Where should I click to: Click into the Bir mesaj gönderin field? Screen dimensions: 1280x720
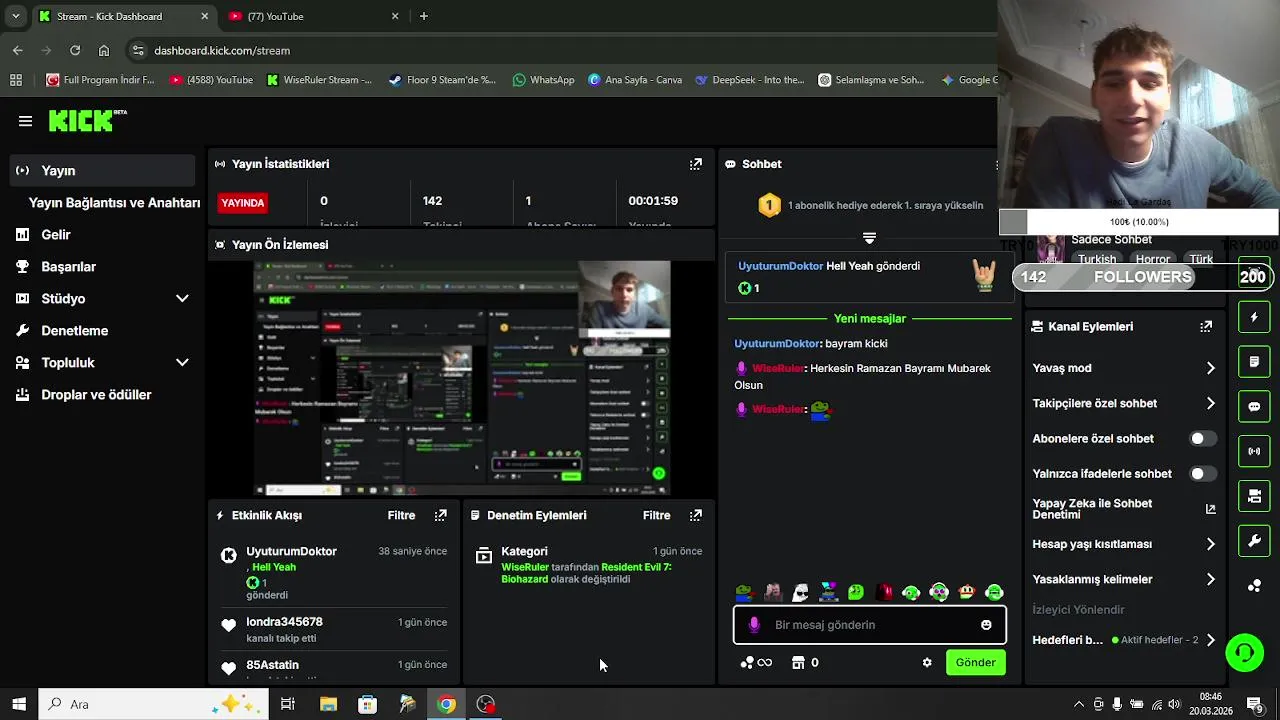[x=870, y=625]
